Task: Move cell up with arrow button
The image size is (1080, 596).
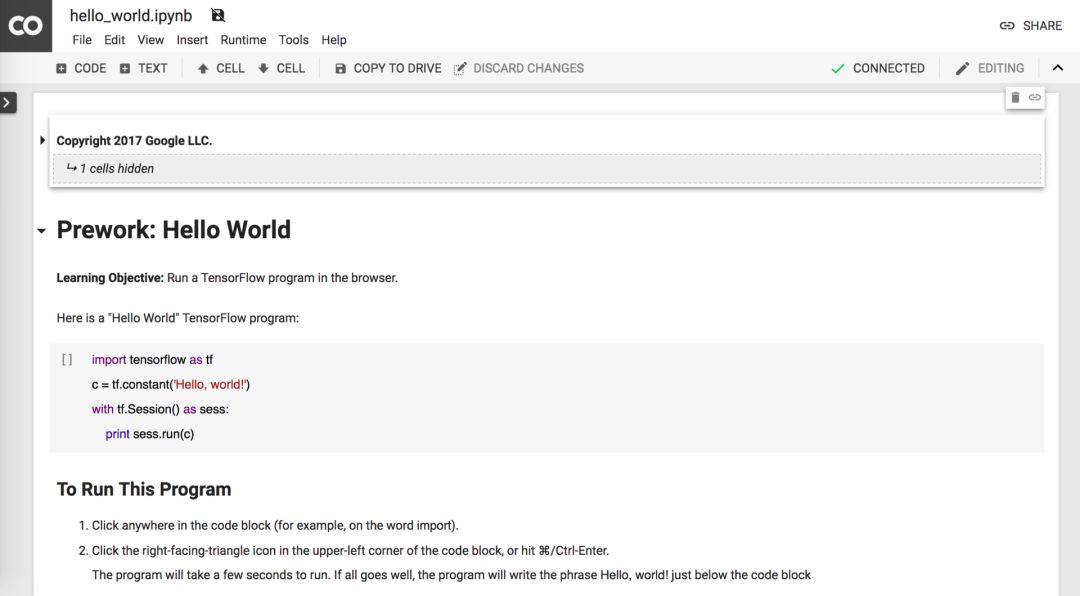Action: pyautogui.click(x=221, y=68)
